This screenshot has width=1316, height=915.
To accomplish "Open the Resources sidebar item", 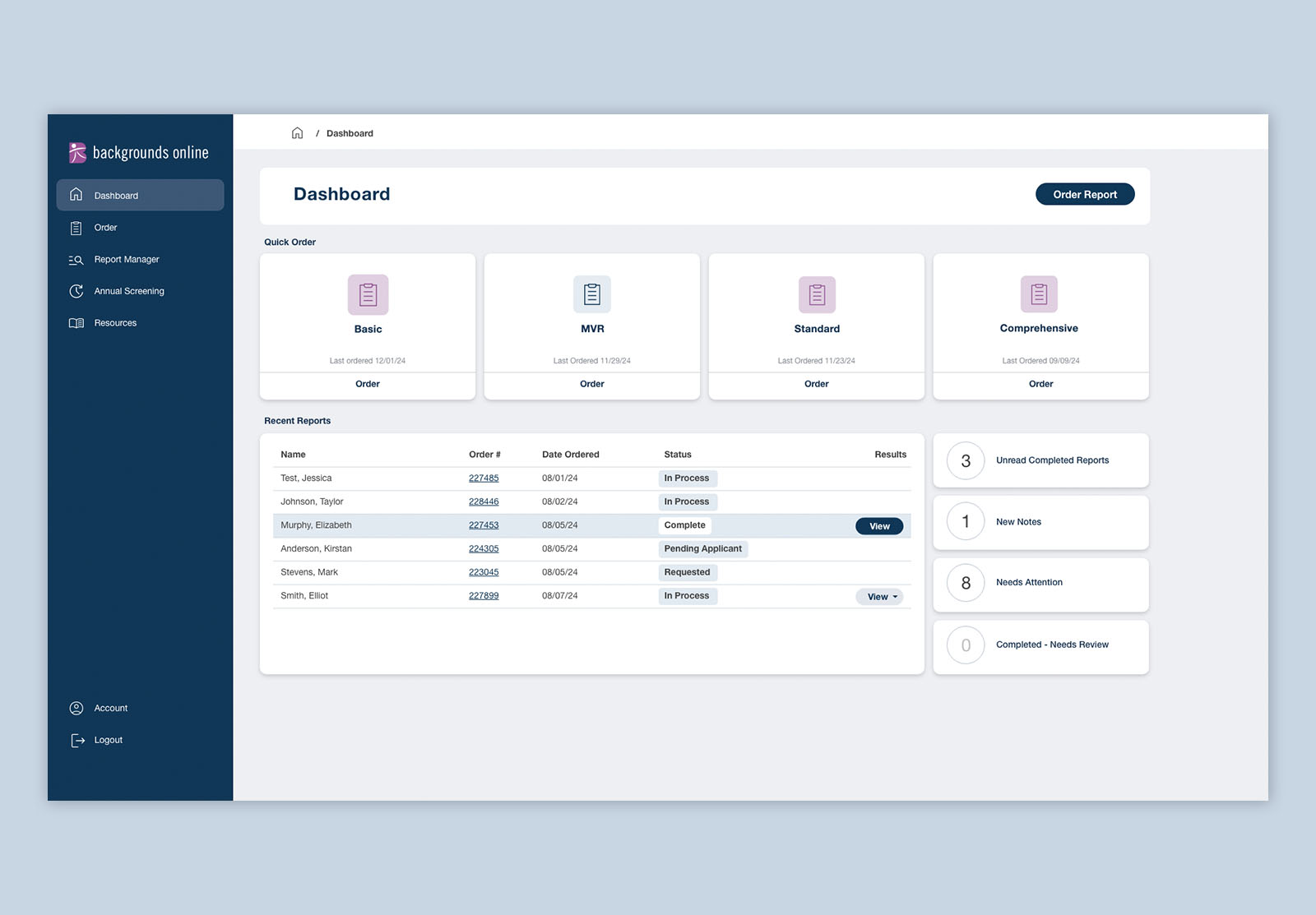I will coord(115,323).
